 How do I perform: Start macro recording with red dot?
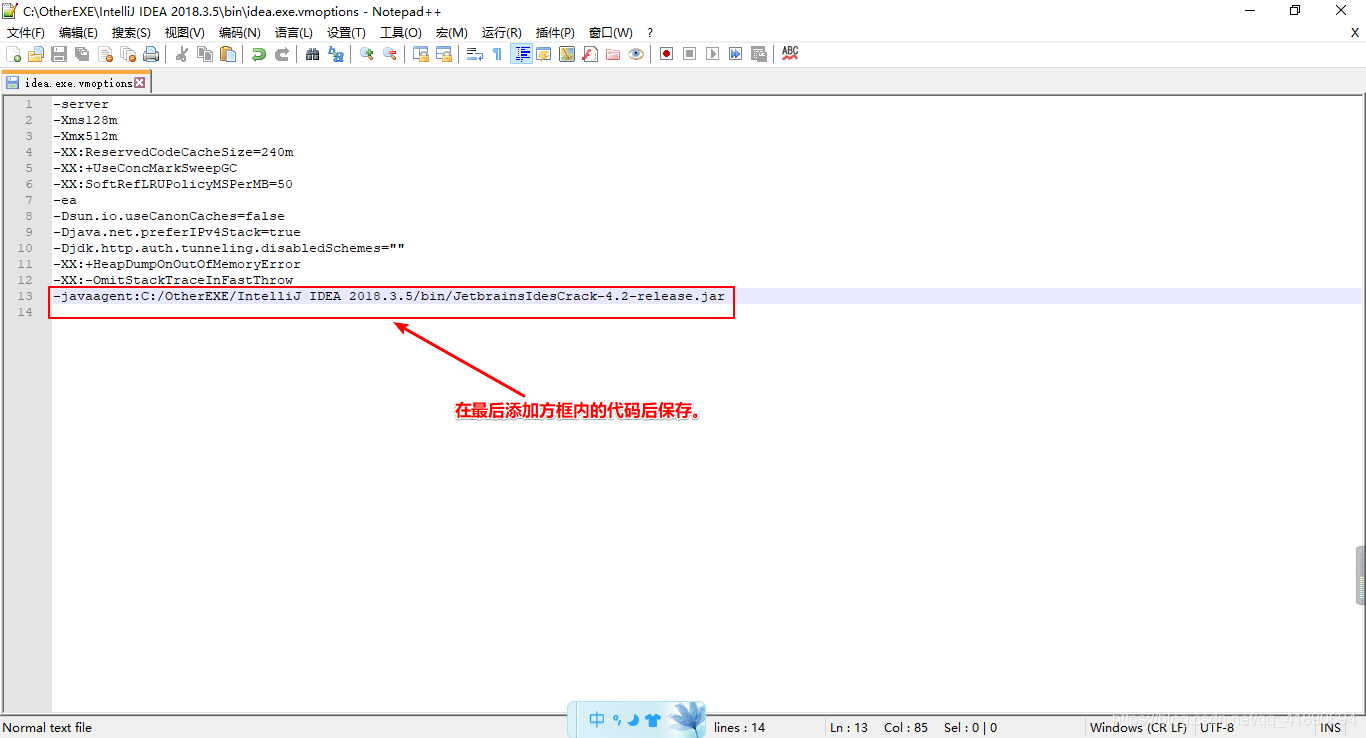tap(667, 54)
